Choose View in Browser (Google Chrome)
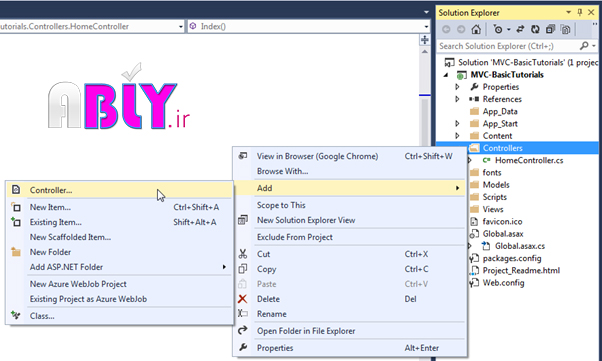 pyautogui.click(x=350, y=156)
